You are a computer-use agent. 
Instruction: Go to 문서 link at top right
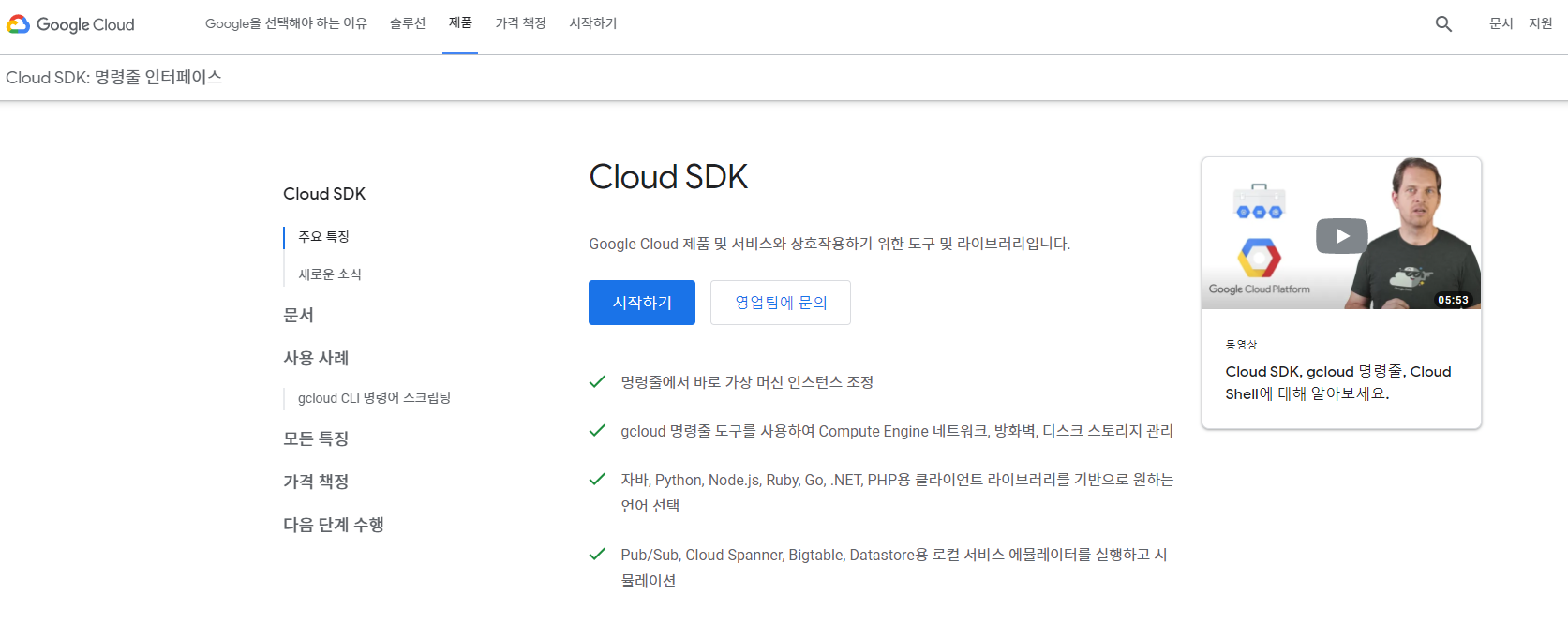1501,23
